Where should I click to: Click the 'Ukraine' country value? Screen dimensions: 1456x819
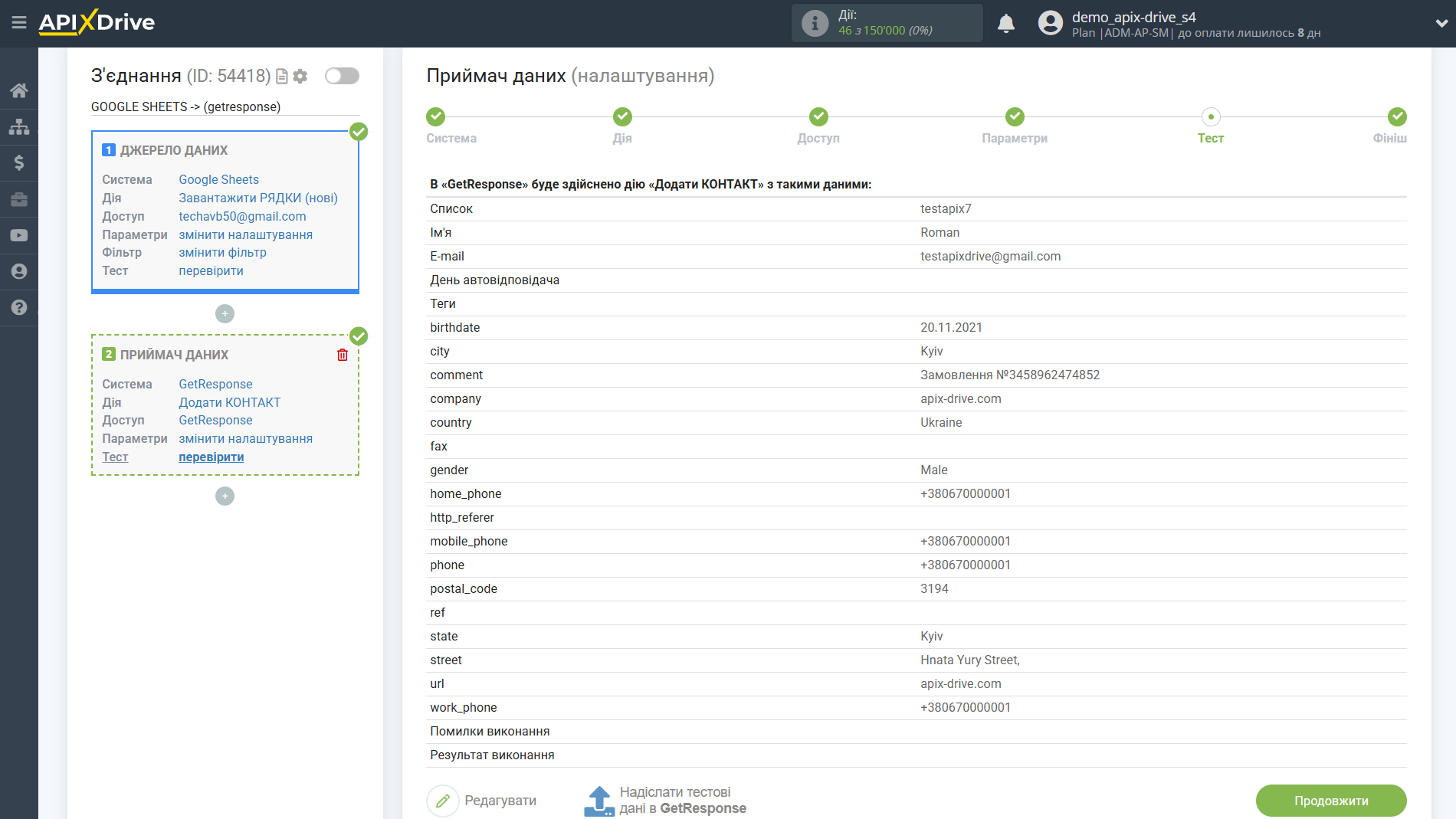(941, 422)
